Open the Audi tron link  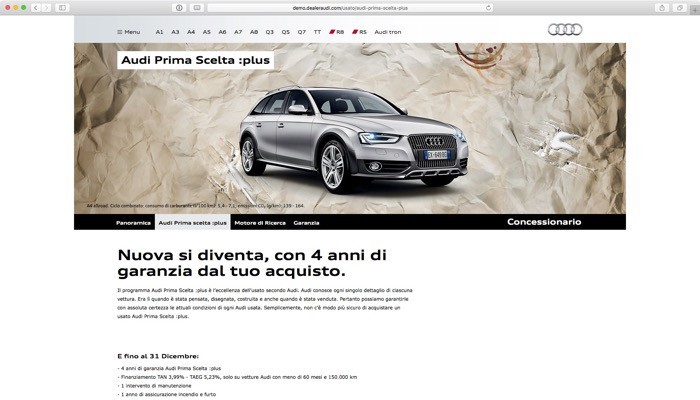[x=388, y=32]
